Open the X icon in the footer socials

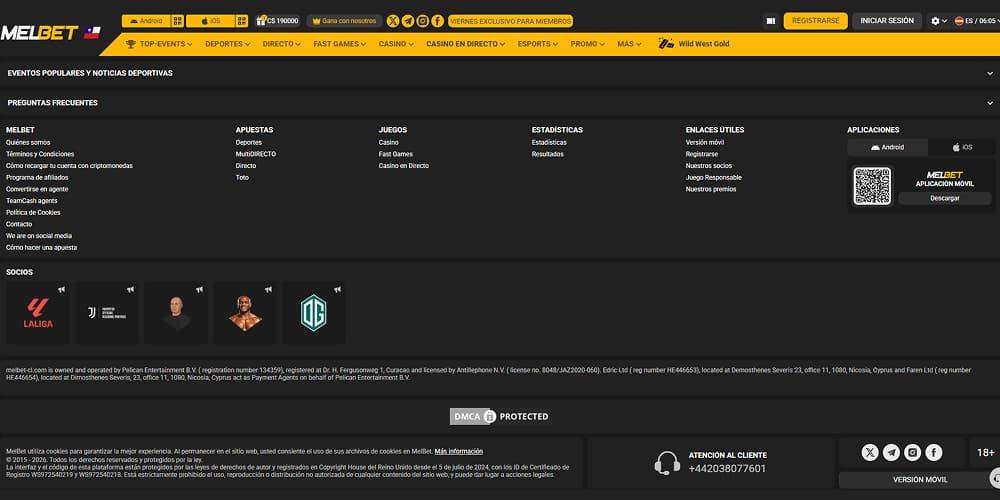pyautogui.click(x=870, y=453)
